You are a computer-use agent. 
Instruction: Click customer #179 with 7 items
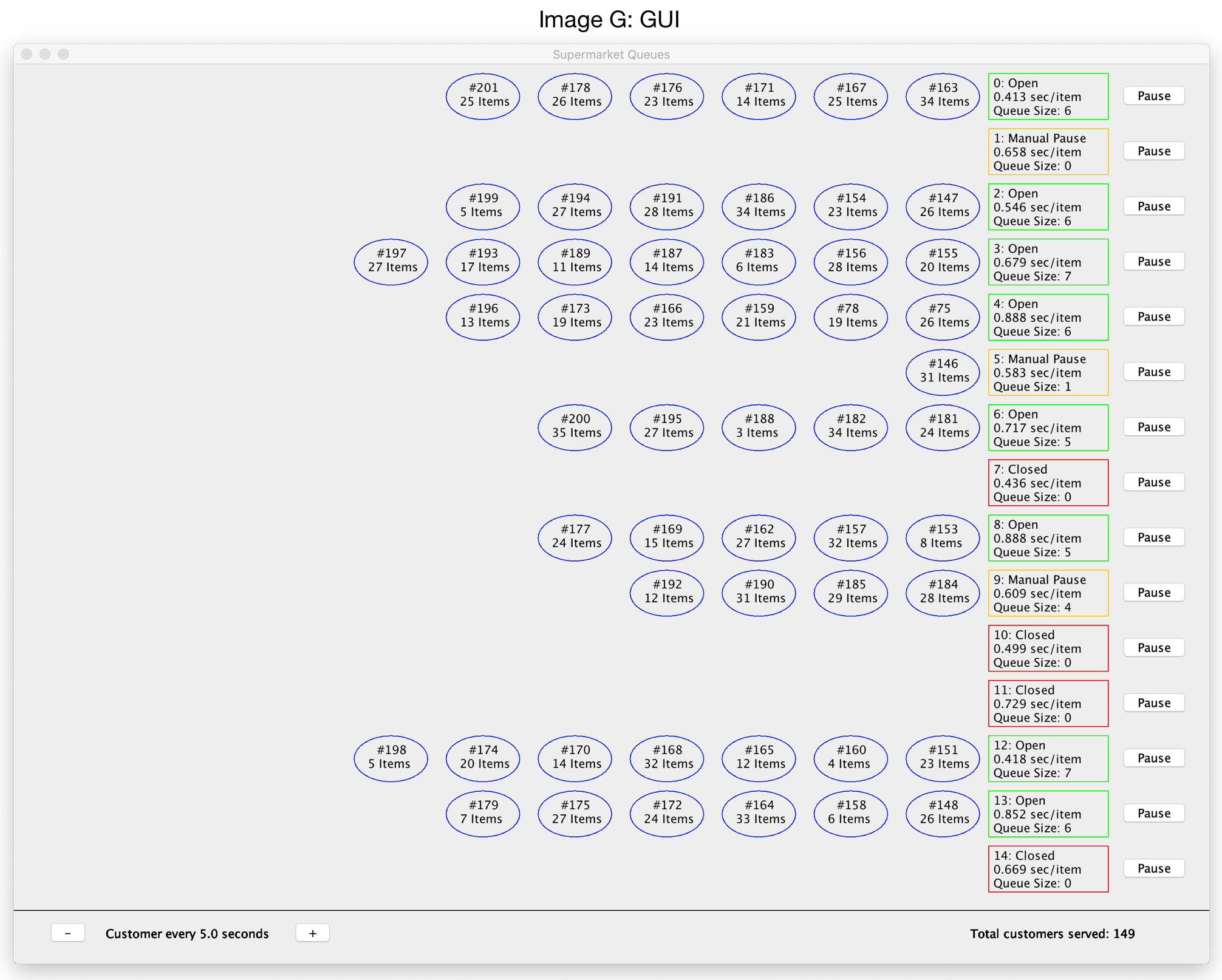coord(483,813)
